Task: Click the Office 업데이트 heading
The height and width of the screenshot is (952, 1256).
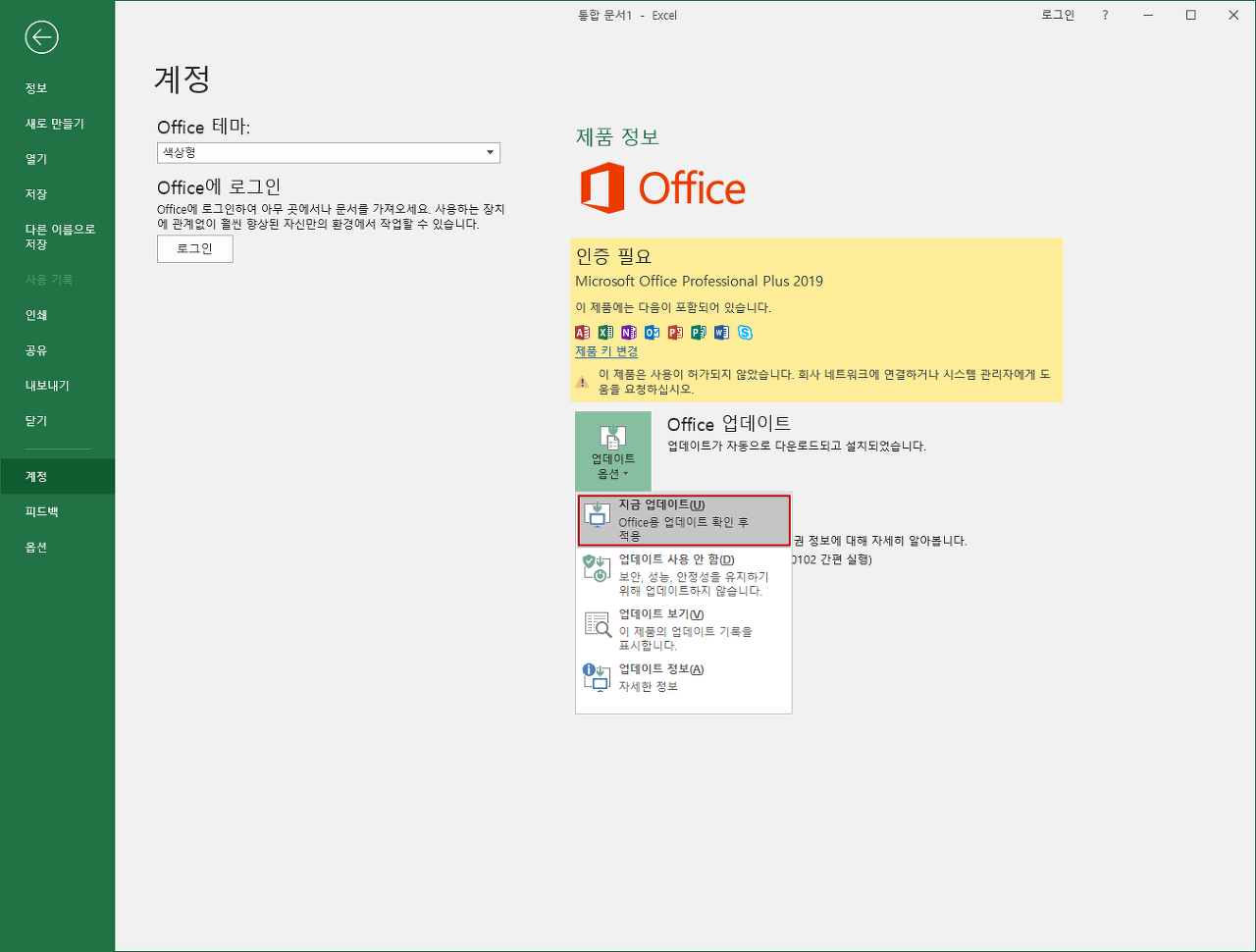Action: (x=729, y=424)
